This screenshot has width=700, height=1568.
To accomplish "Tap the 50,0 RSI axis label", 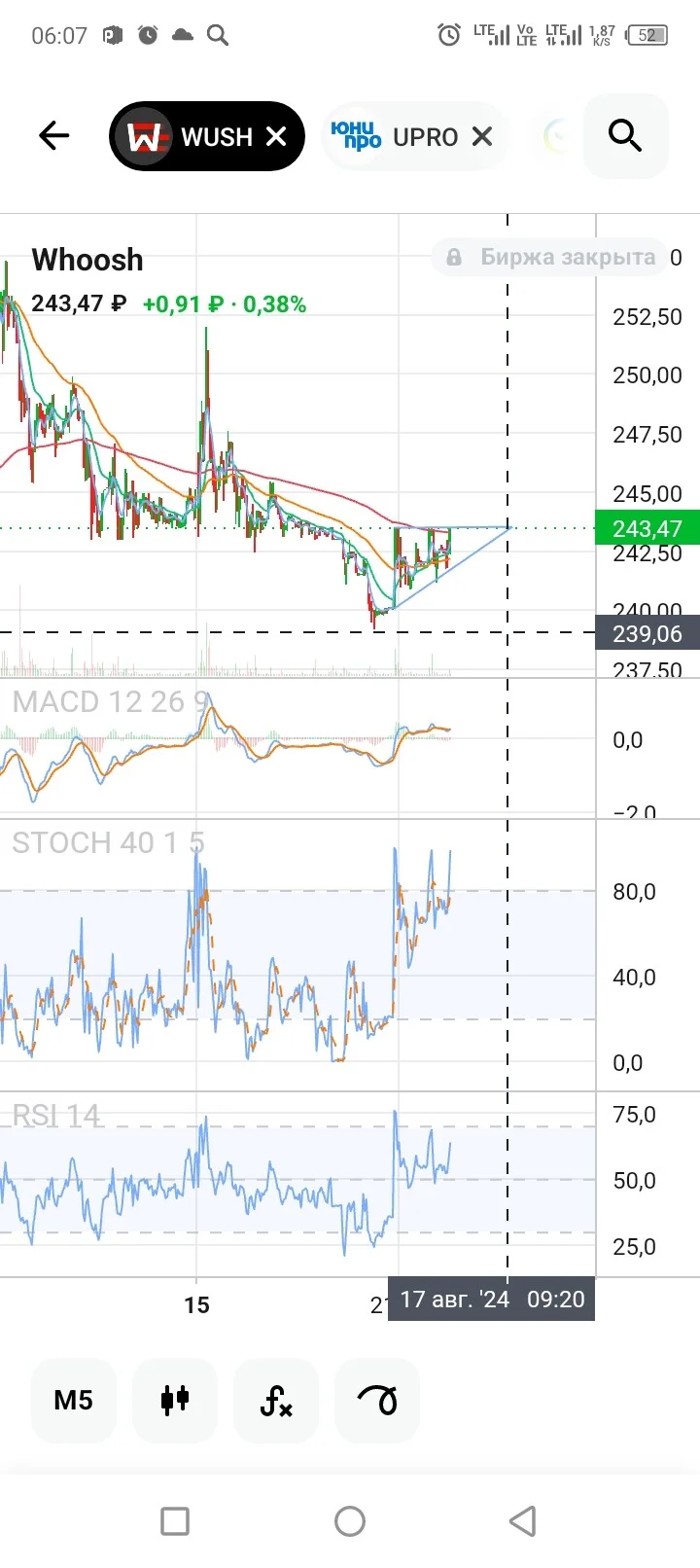I will point(634,1181).
